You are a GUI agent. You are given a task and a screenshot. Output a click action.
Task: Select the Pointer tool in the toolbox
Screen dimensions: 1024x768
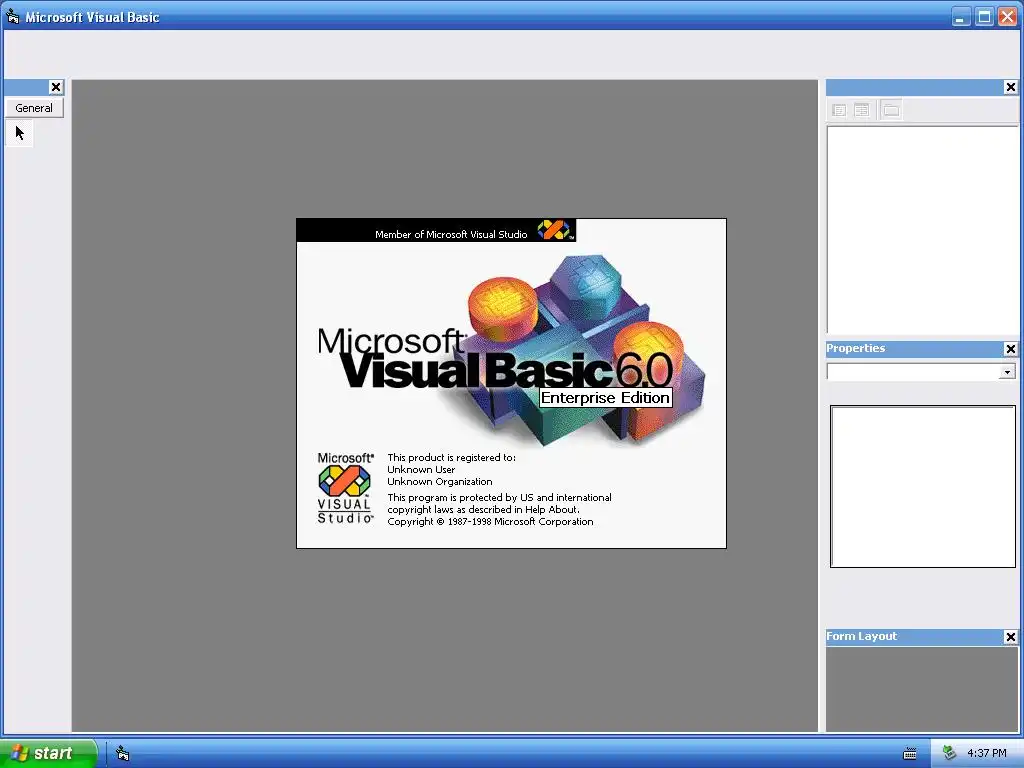[20, 134]
